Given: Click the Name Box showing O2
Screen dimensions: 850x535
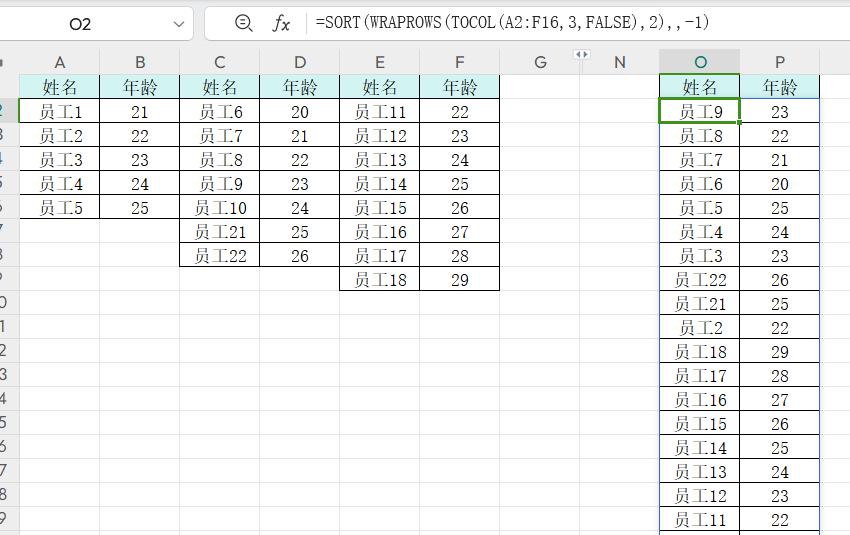Looking at the screenshot, I should 80,24.
